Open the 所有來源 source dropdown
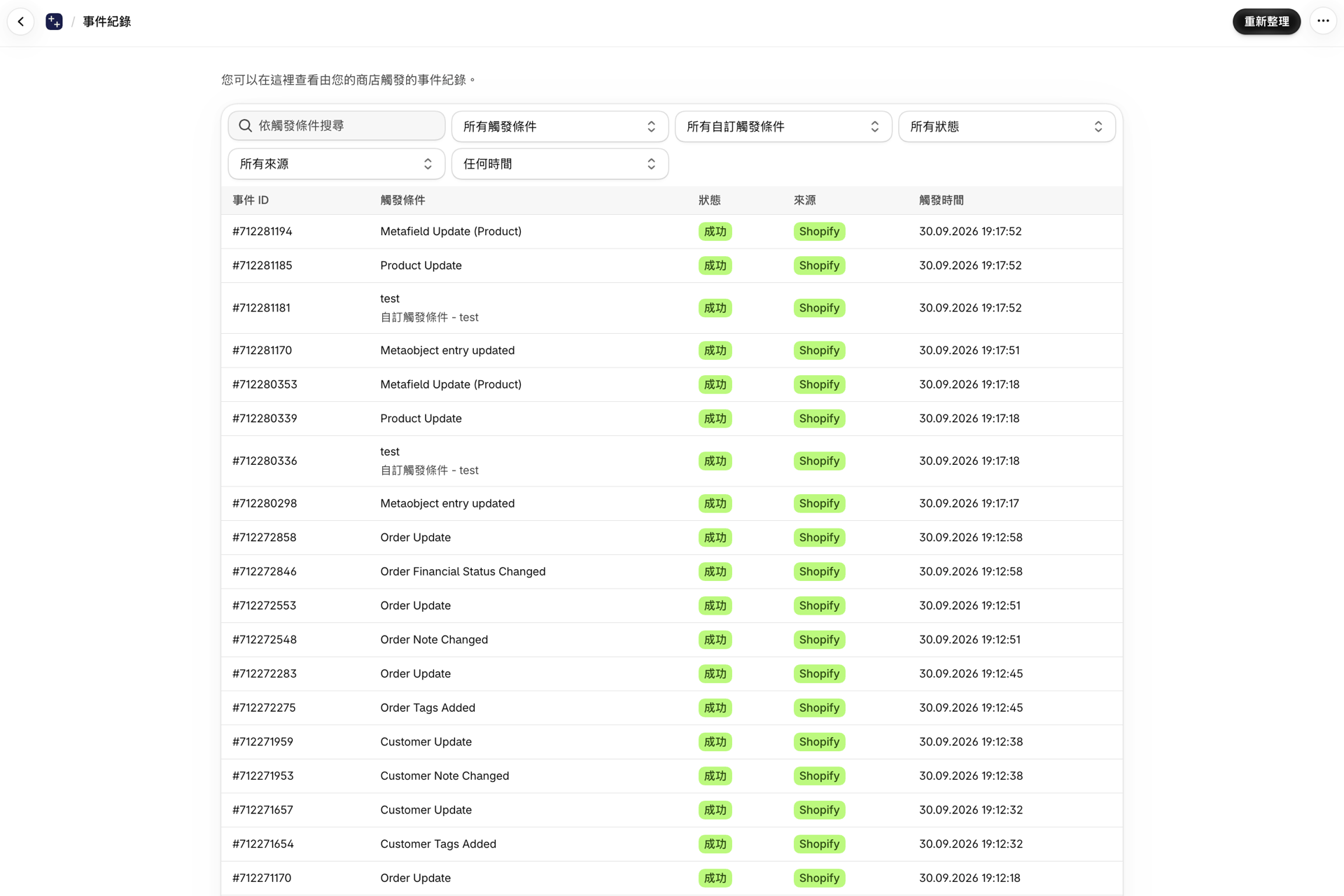Viewport: 1344px width, 896px height. 337,164
